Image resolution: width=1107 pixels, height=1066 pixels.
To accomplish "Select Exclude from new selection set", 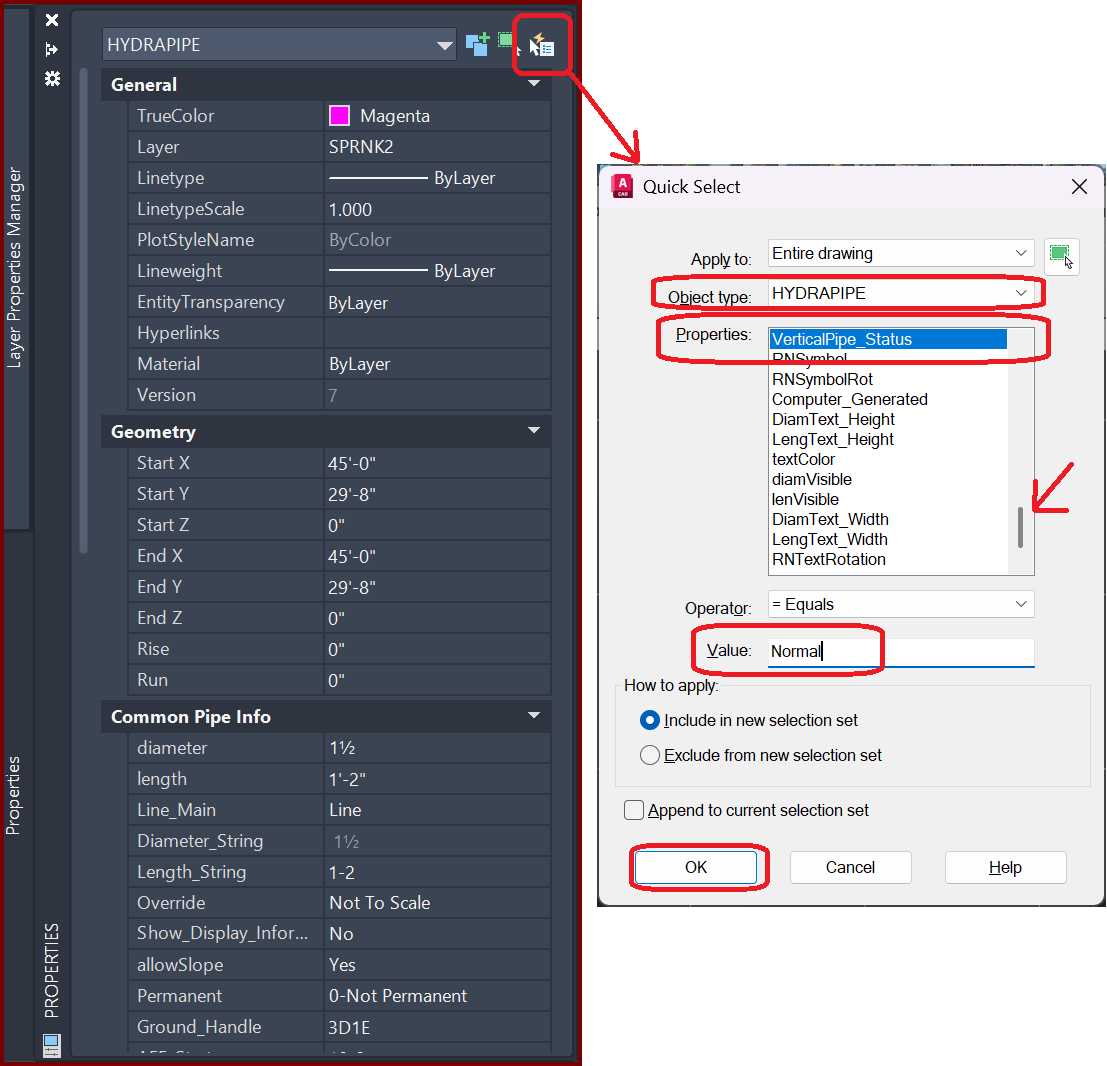I will coord(650,755).
